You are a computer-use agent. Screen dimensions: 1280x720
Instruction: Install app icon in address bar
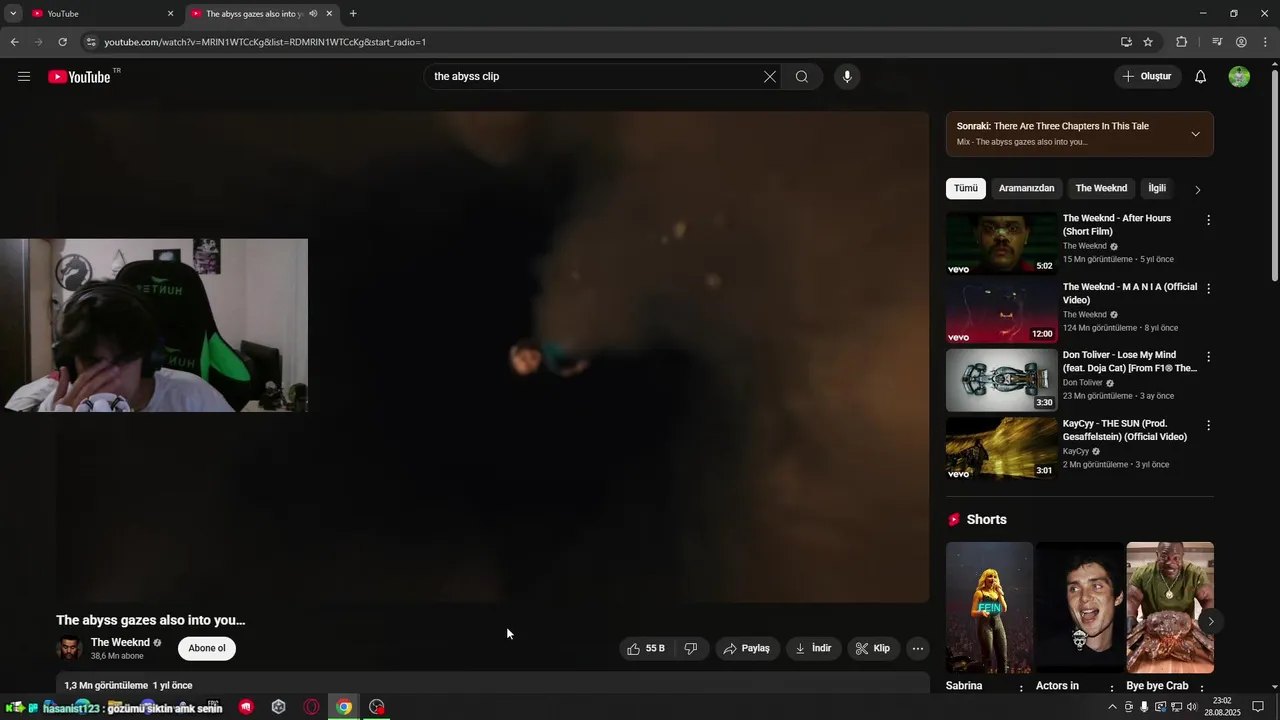[1126, 42]
